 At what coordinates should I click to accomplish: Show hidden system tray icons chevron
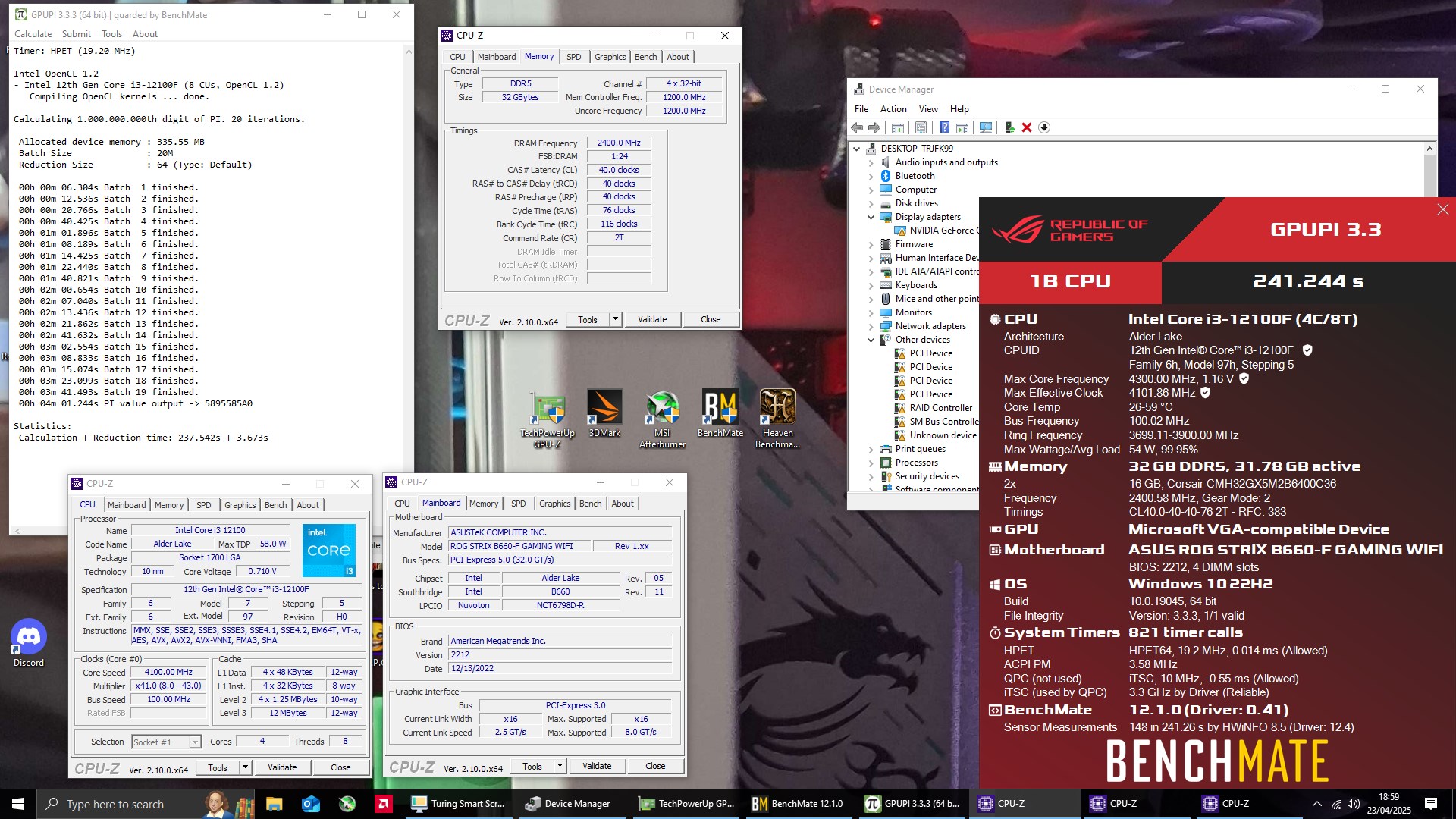1317,804
